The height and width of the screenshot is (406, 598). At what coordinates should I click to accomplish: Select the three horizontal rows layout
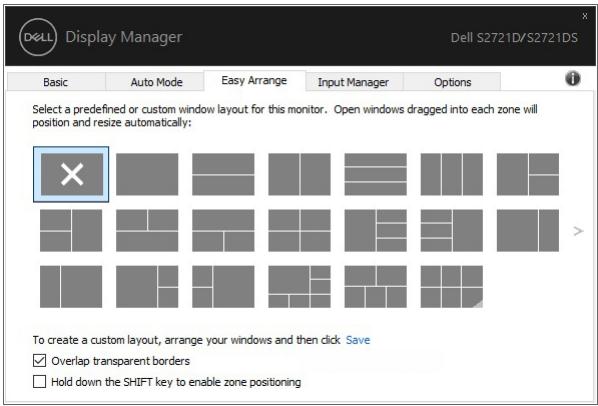(x=375, y=174)
